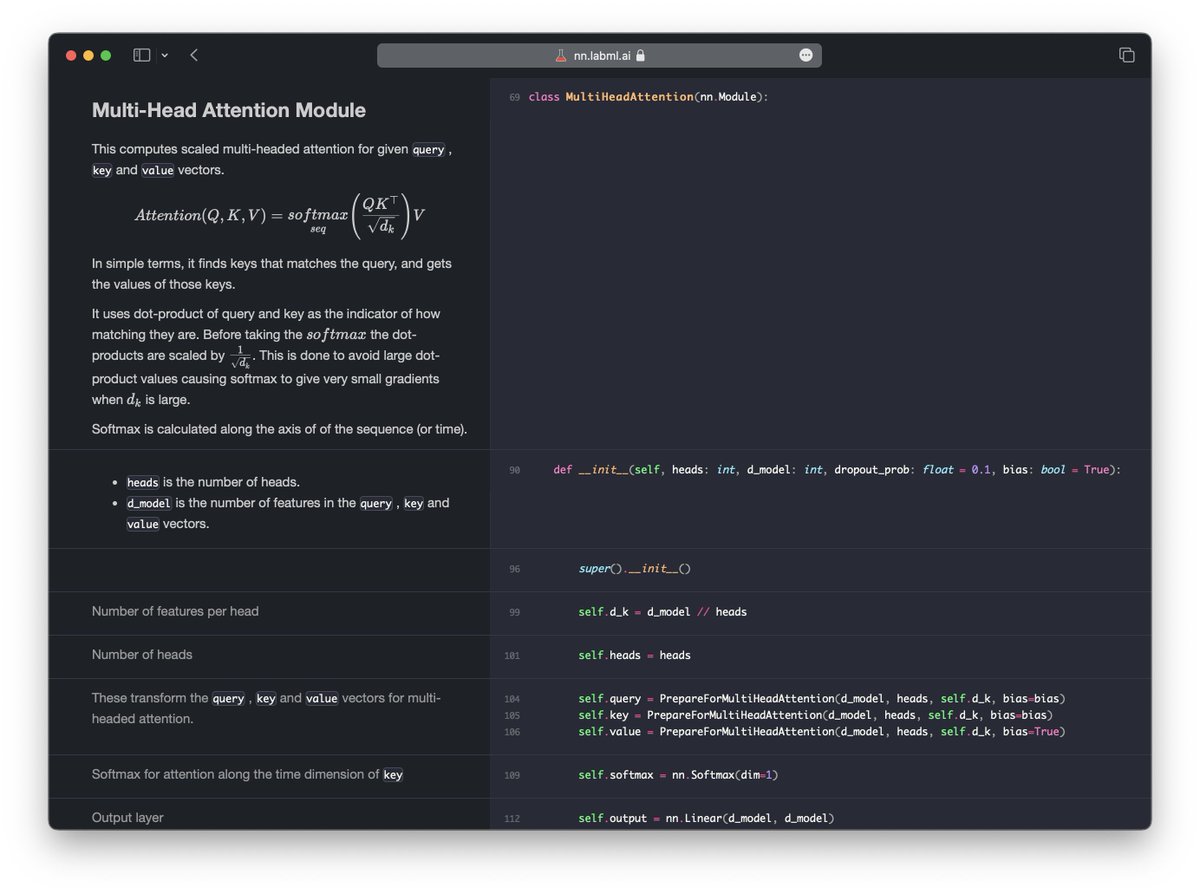Click line number 69
1200x894 pixels.
point(514,98)
